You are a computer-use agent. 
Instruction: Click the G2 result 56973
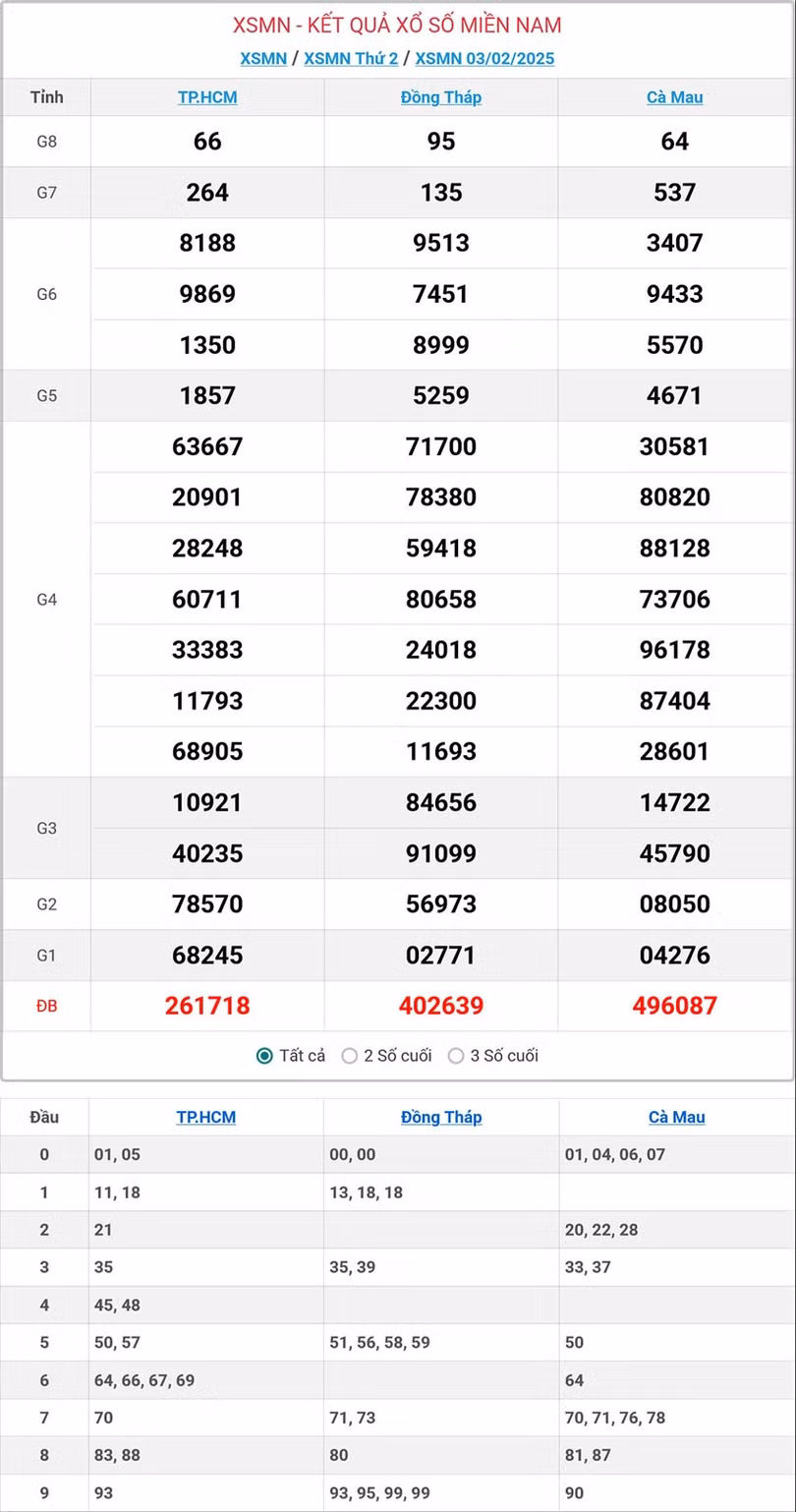tap(441, 903)
